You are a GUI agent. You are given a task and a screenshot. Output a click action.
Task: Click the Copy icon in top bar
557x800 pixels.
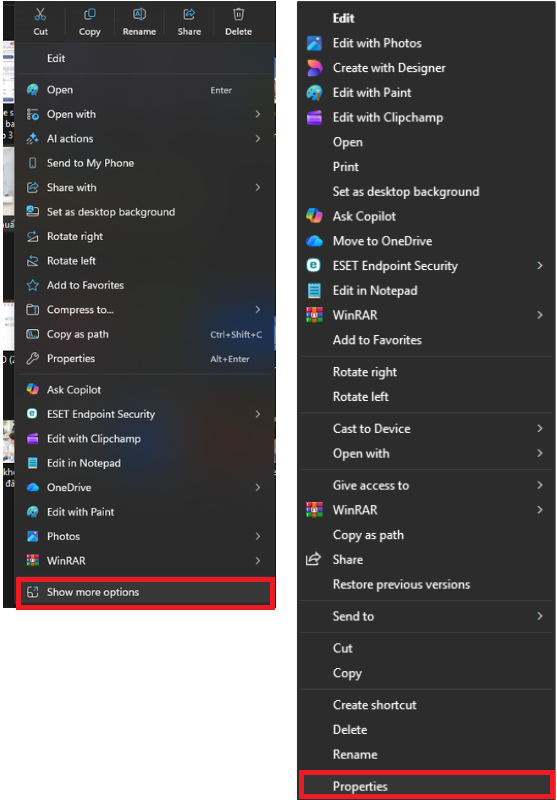pos(89,14)
